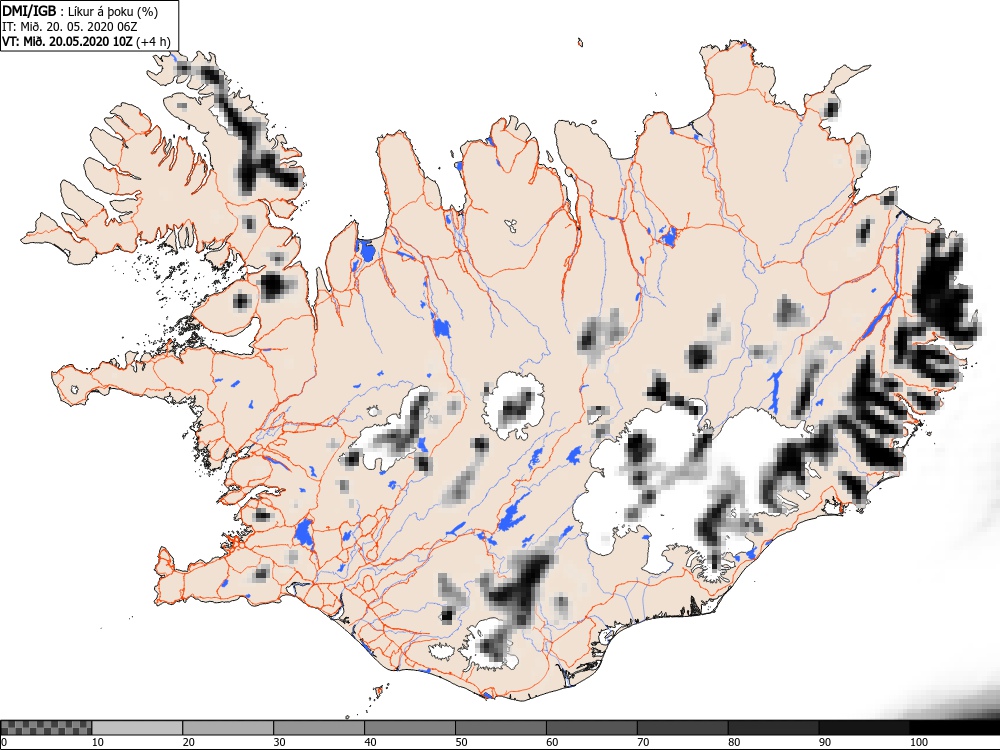1000x750 pixels.
Task: Click the legend label '10'
Action: click(98, 742)
